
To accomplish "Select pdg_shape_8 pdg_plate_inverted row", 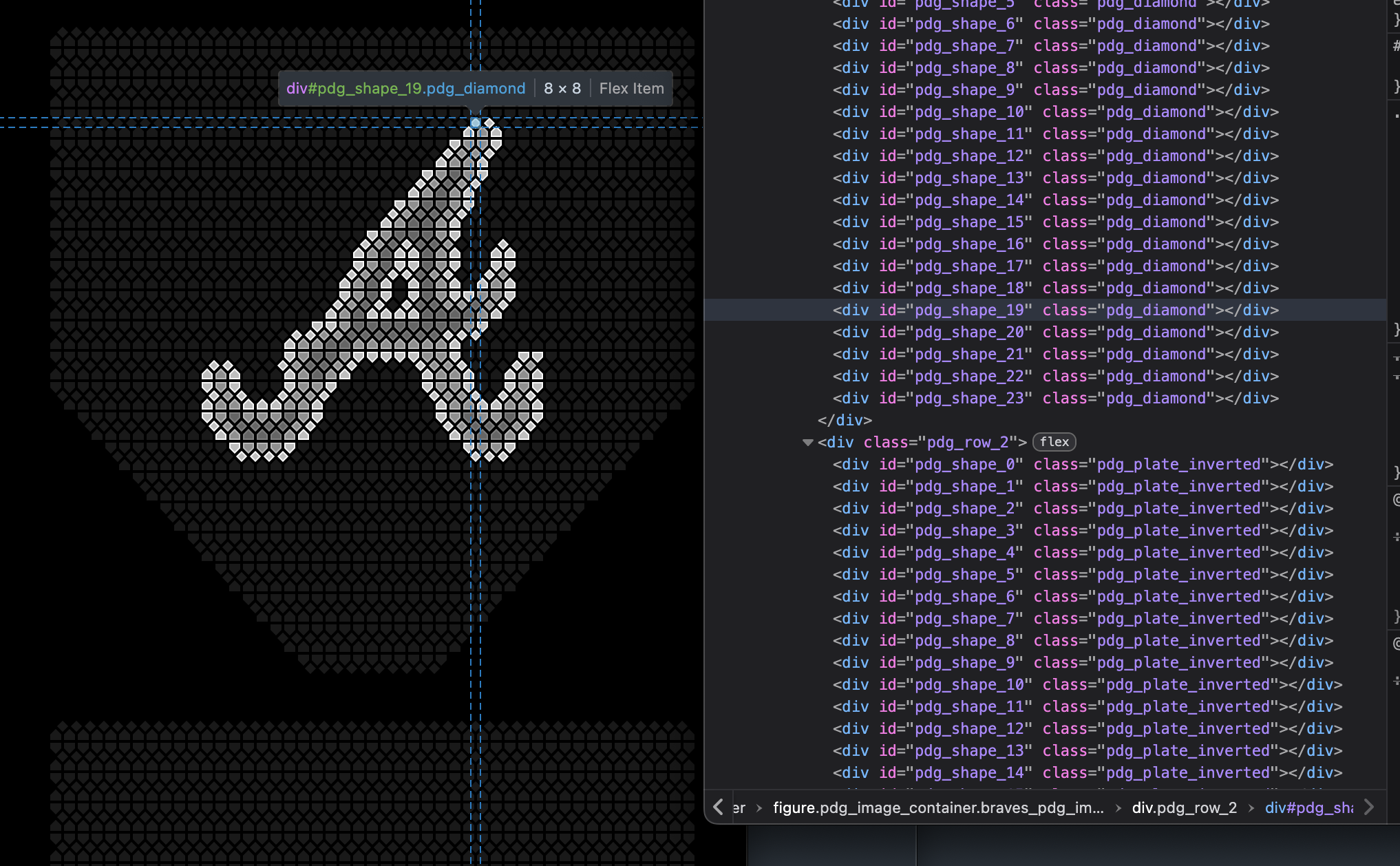I will click(1046, 640).
